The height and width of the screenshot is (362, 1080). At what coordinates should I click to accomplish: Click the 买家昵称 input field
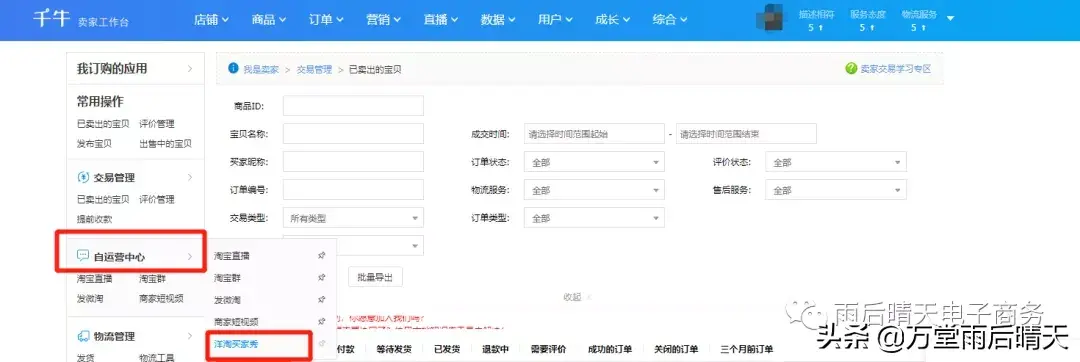[x=353, y=162]
